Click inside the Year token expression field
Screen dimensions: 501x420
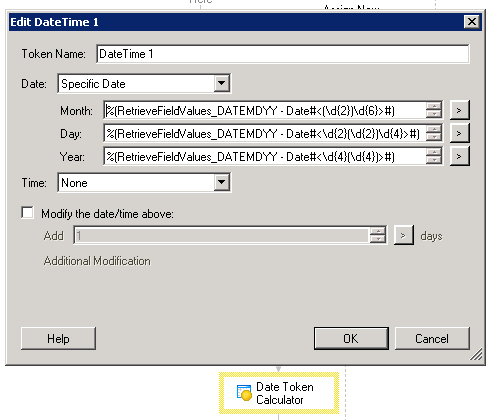(x=265, y=156)
